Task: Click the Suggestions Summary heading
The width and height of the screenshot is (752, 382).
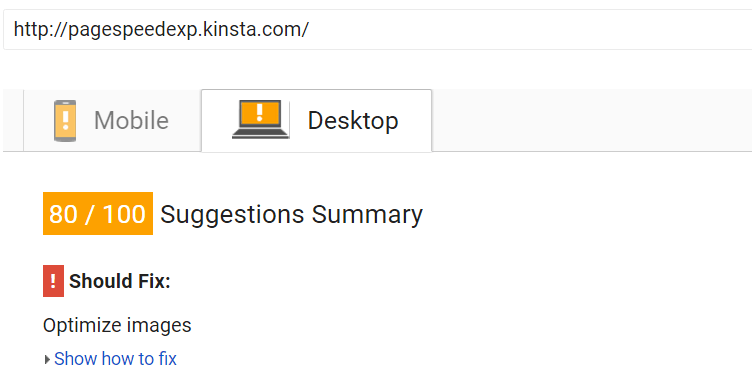Action: pos(292,214)
